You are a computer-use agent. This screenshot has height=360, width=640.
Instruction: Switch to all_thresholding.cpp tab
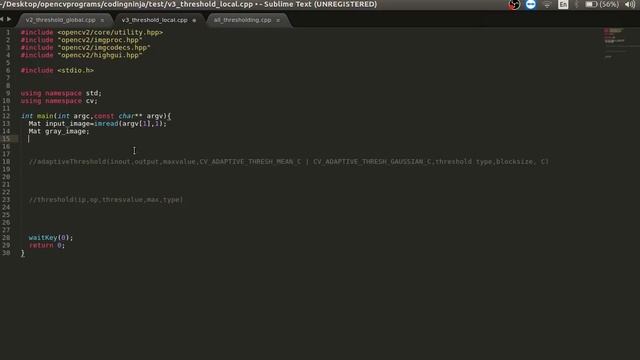click(242, 20)
